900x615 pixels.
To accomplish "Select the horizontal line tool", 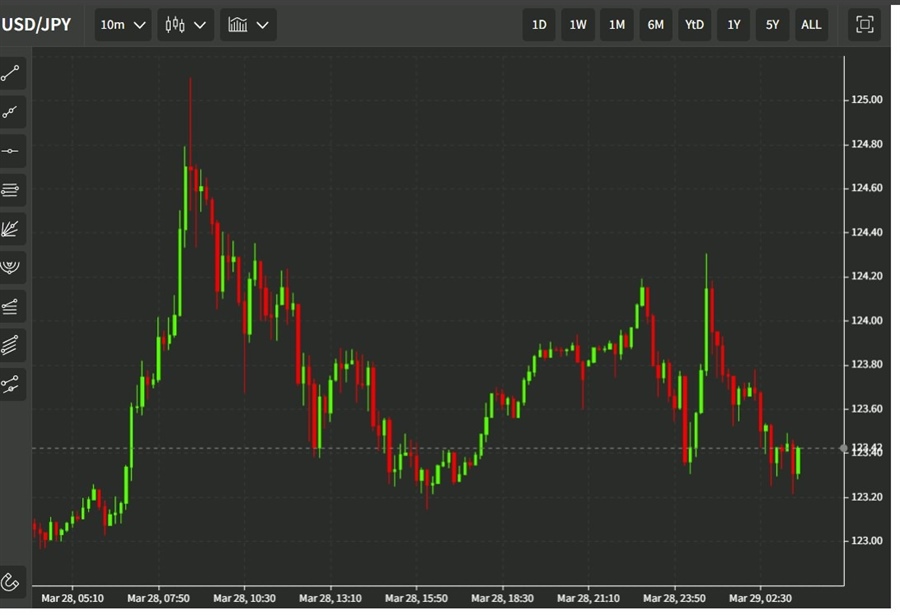I will pyautogui.click(x=10, y=151).
